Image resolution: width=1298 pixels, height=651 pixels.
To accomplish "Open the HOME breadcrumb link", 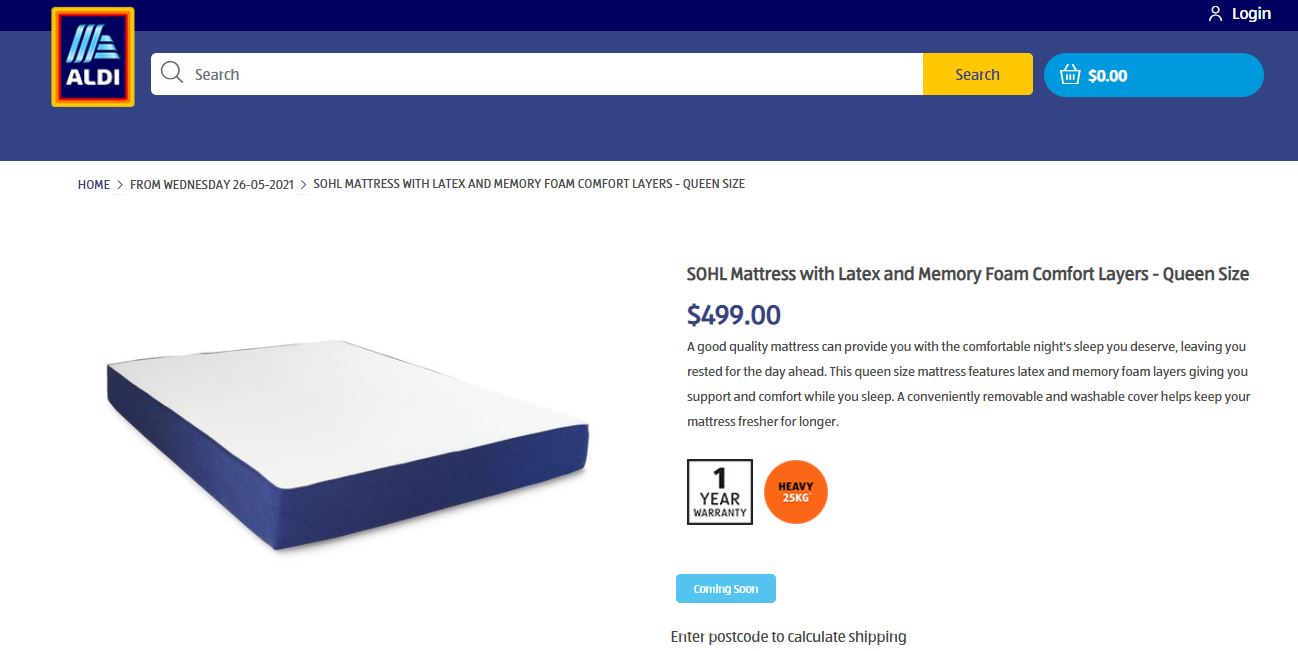I will 93,184.
